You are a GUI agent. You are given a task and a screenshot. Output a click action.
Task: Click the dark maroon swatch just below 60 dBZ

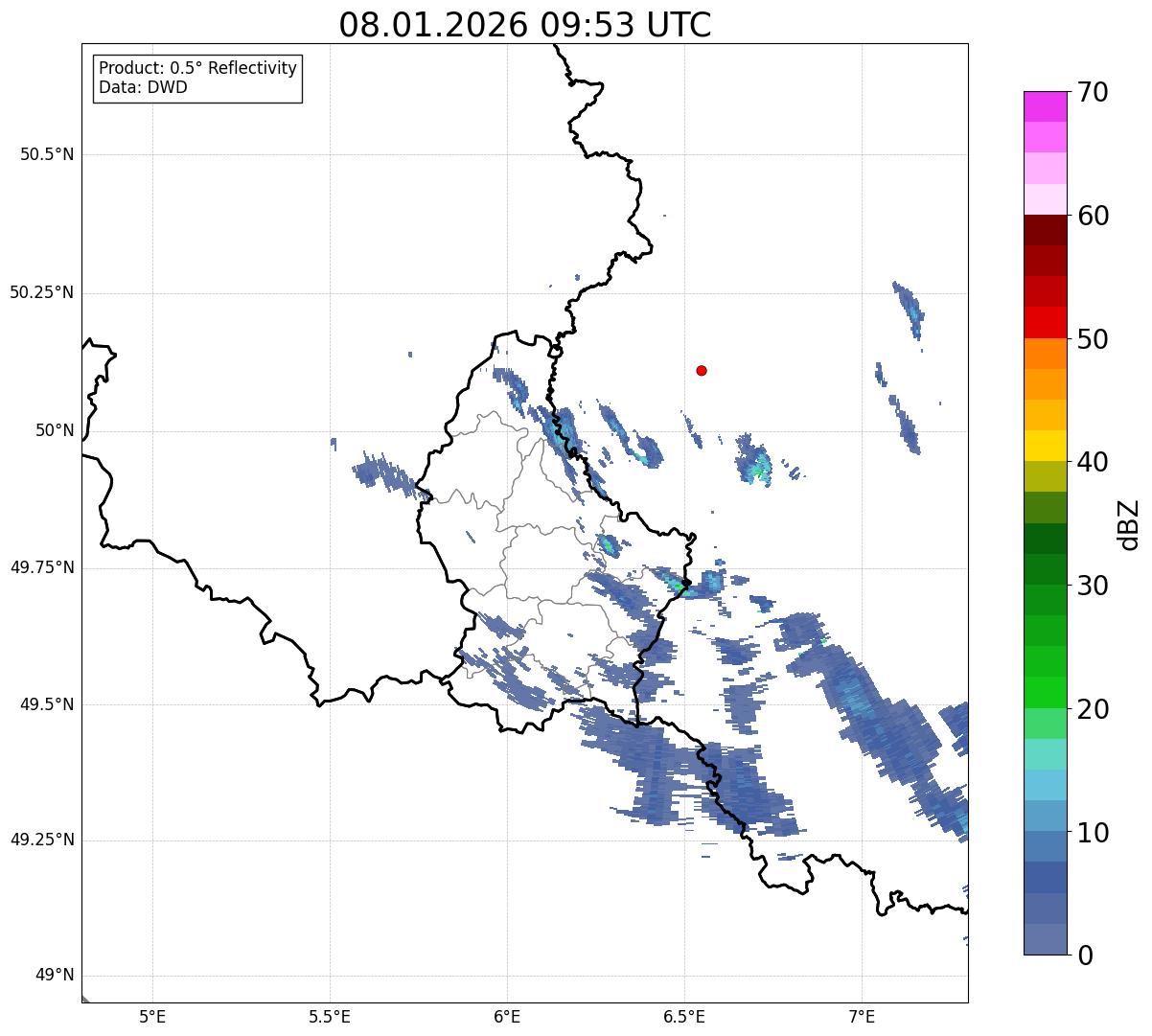click(x=1045, y=230)
